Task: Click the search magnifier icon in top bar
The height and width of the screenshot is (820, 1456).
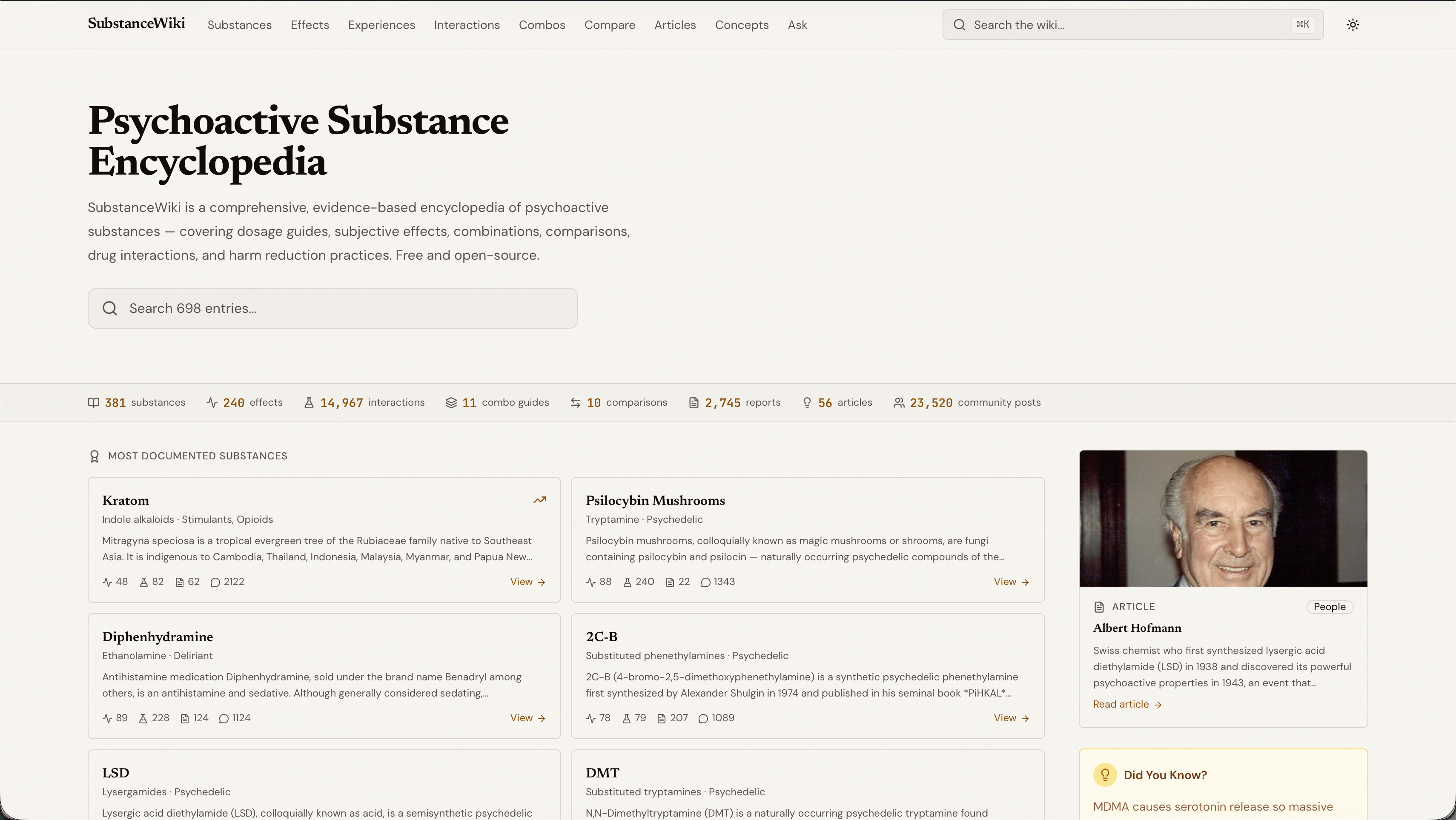Action: pyautogui.click(x=959, y=24)
